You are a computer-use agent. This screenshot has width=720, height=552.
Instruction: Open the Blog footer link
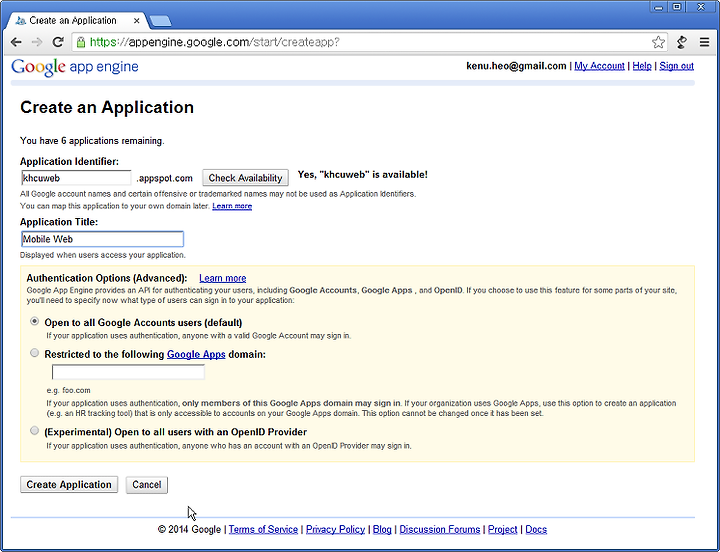point(382,529)
